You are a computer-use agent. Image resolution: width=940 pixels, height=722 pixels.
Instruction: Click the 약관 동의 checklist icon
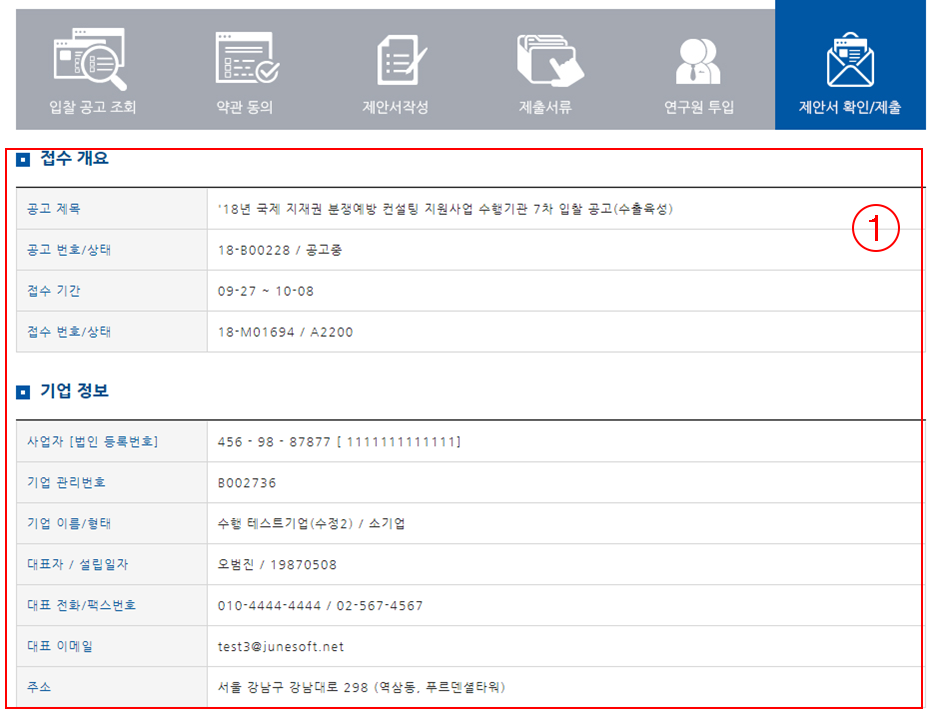click(x=247, y=58)
